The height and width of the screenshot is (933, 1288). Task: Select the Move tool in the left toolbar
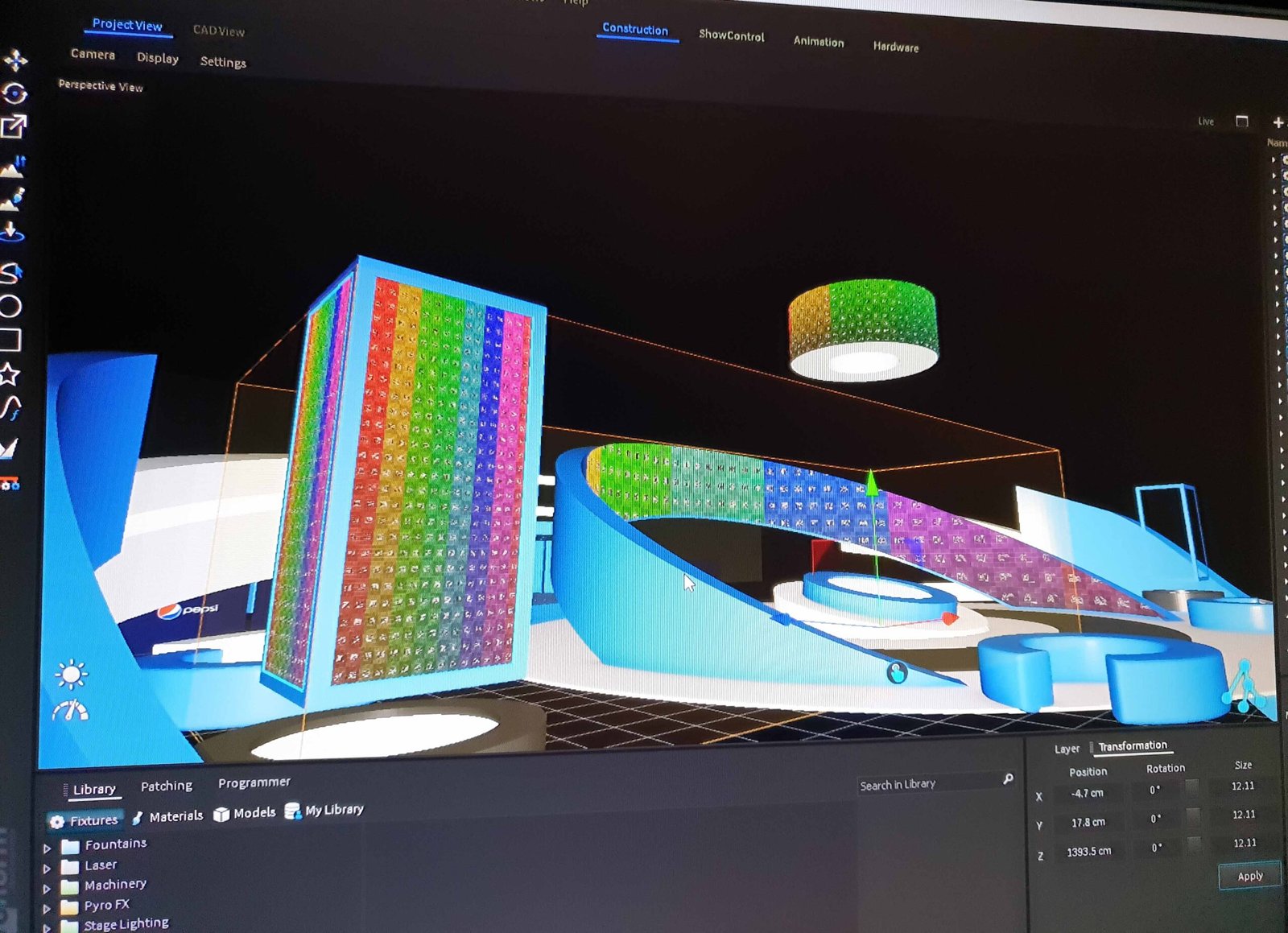coord(14,60)
